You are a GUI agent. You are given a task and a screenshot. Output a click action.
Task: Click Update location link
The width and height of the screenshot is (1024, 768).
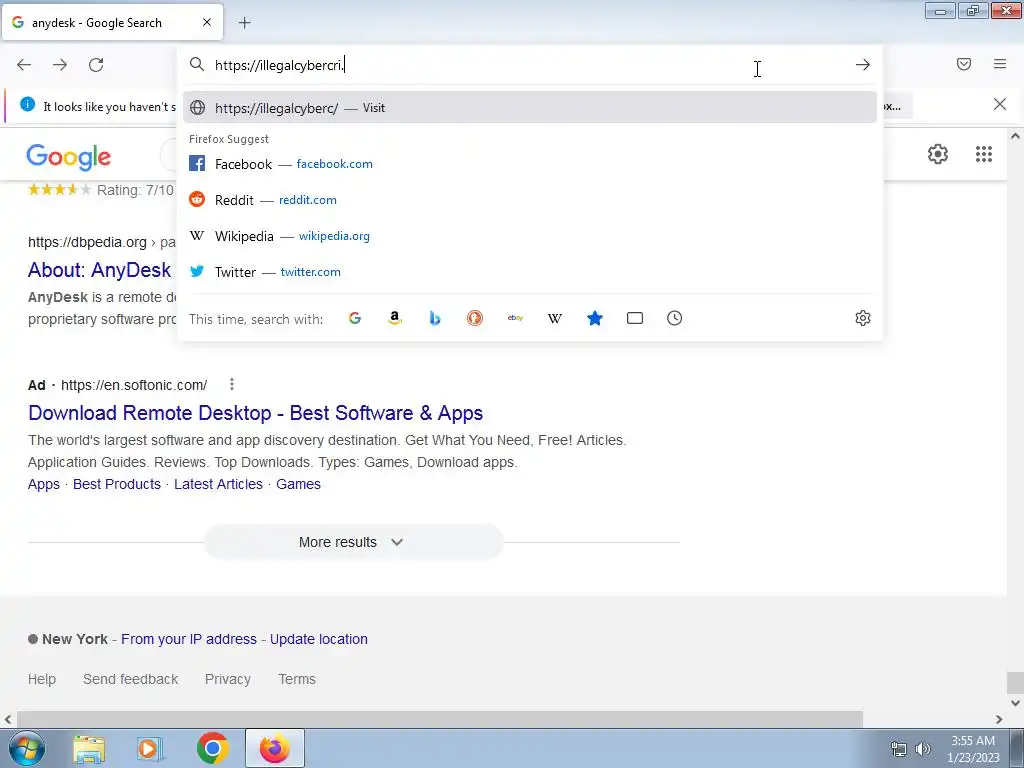pos(319,639)
